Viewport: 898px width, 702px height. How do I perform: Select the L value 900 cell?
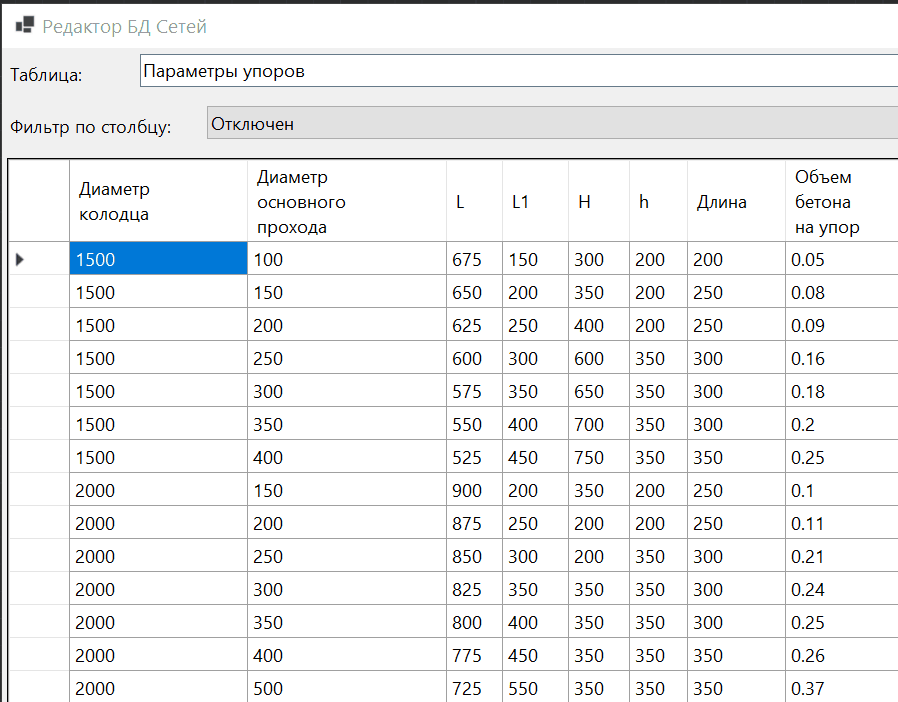click(474, 491)
